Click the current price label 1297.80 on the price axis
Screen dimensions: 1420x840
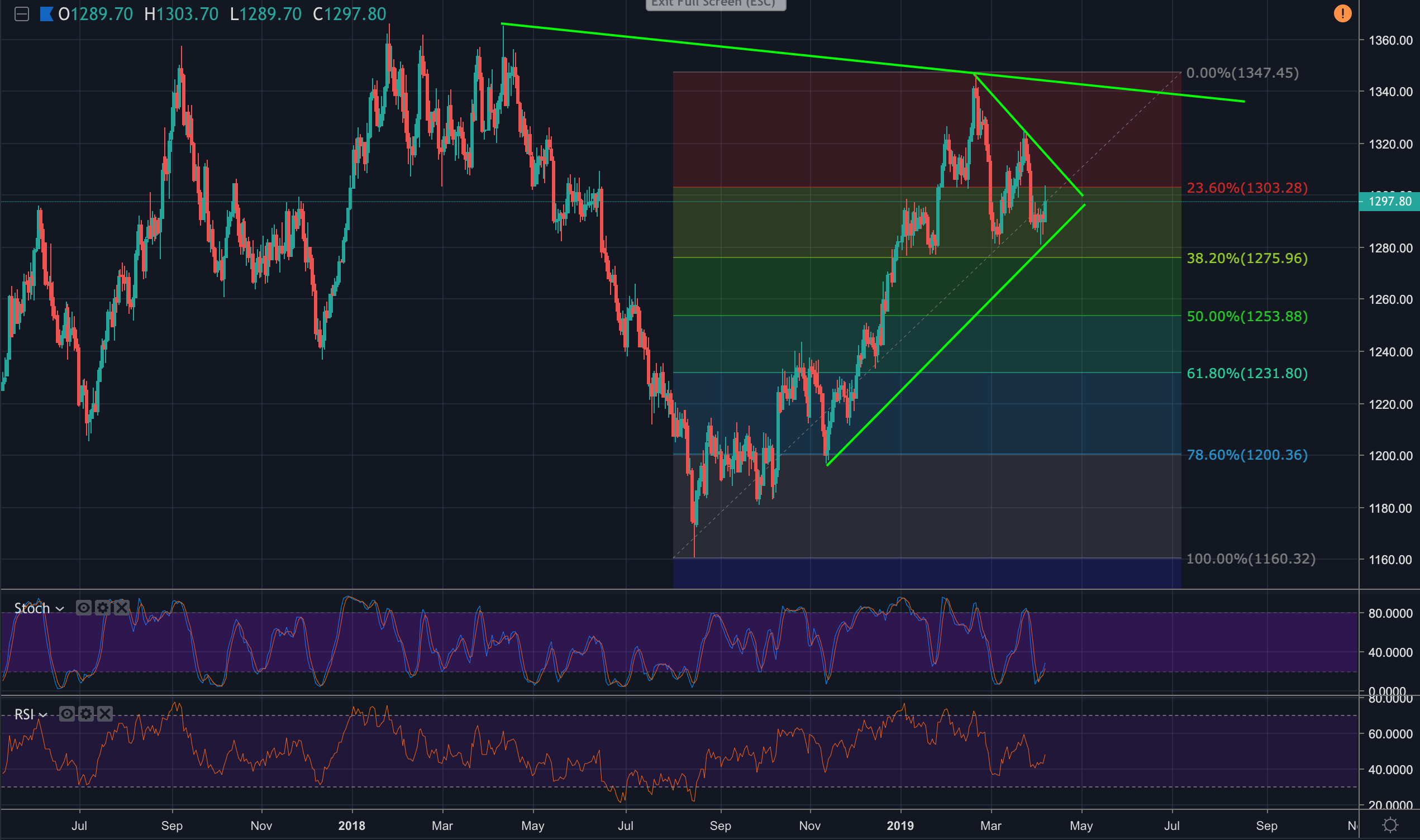pyautogui.click(x=1389, y=202)
